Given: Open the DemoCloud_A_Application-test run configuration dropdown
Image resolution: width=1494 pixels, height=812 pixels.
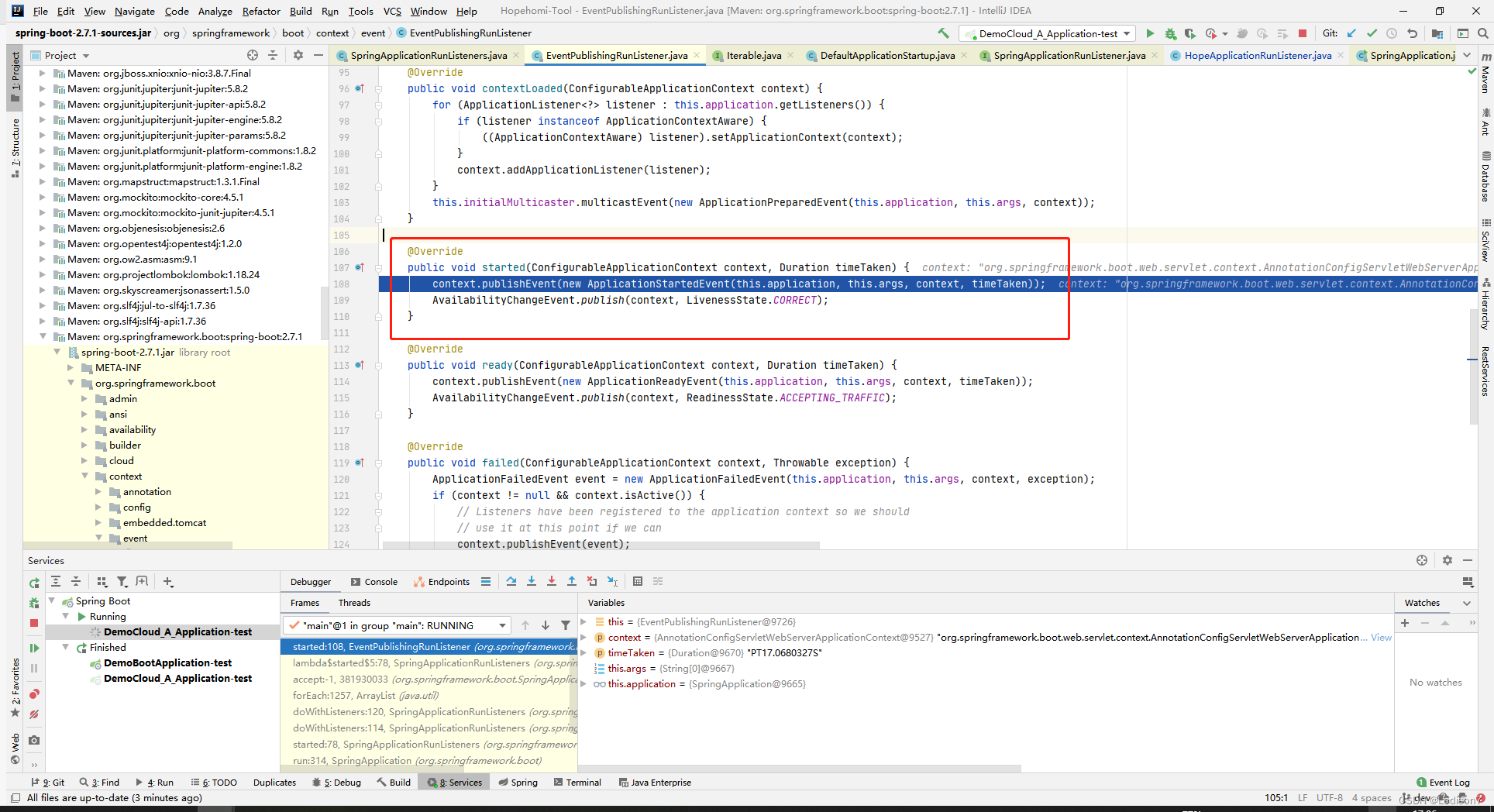Looking at the screenshot, I should 1048,33.
